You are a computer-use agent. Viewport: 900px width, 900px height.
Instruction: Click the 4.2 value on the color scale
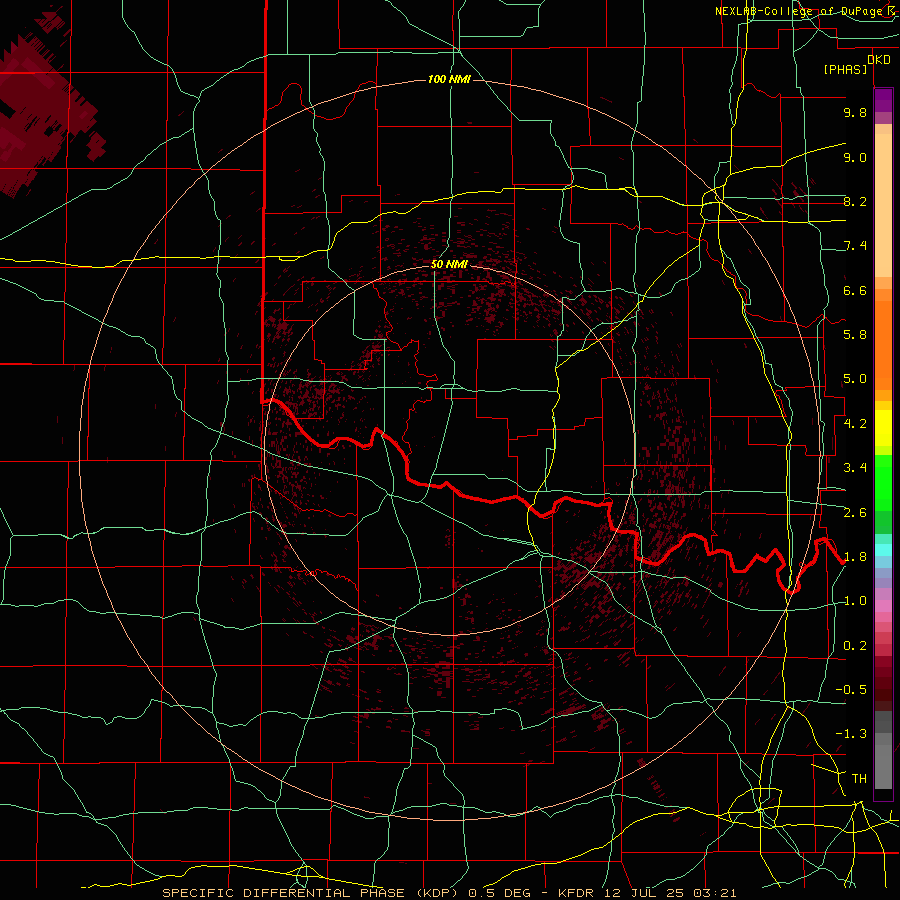click(x=855, y=424)
